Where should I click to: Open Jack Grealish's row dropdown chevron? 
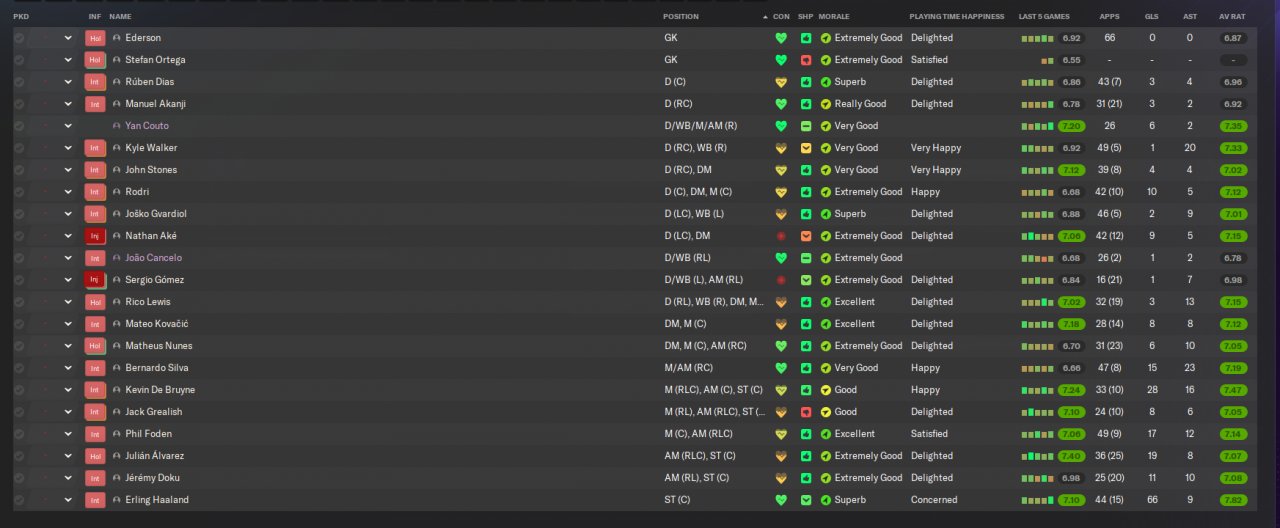[68, 412]
